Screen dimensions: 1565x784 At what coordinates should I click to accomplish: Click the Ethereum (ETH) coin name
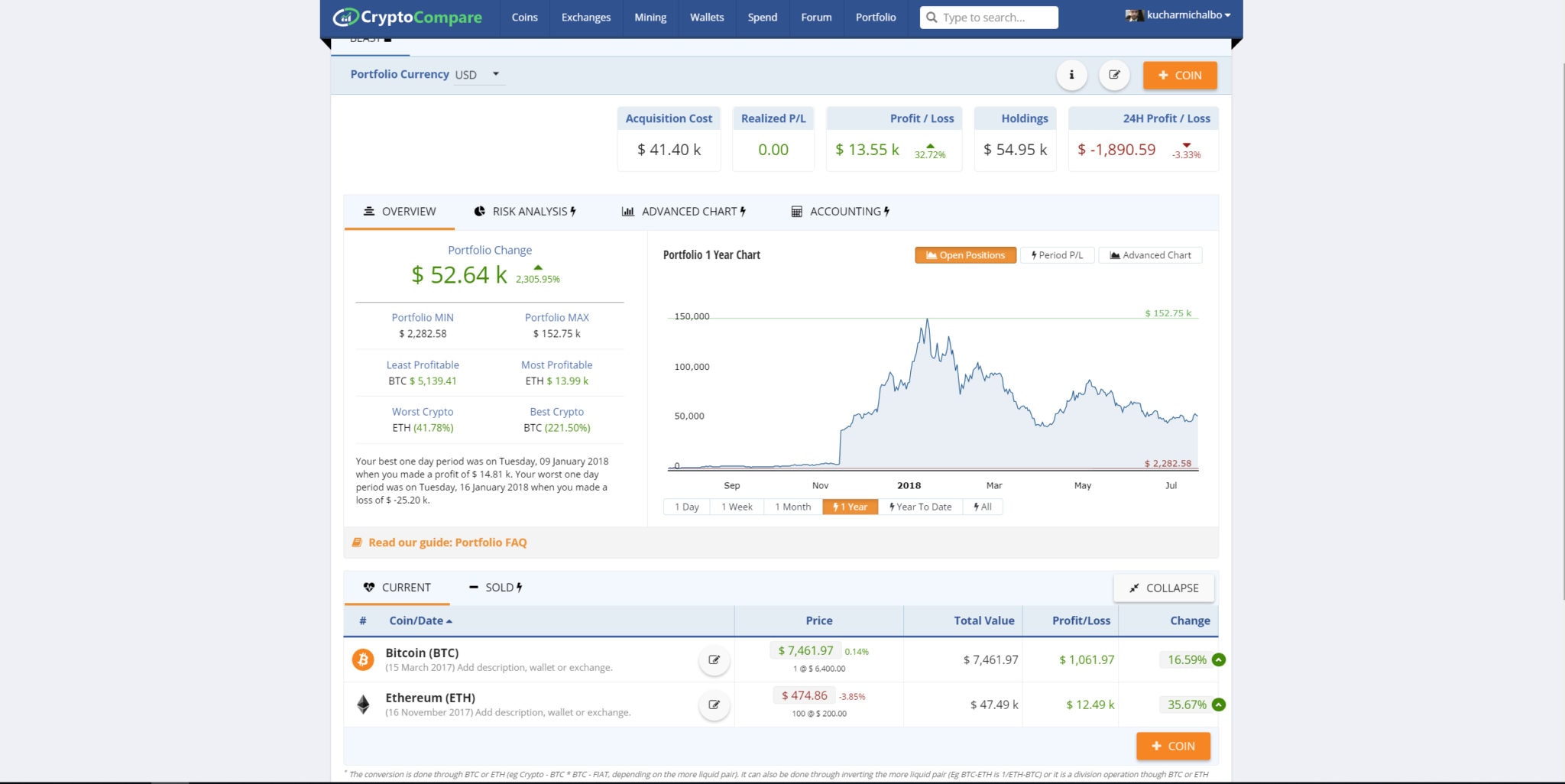click(x=430, y=698)
